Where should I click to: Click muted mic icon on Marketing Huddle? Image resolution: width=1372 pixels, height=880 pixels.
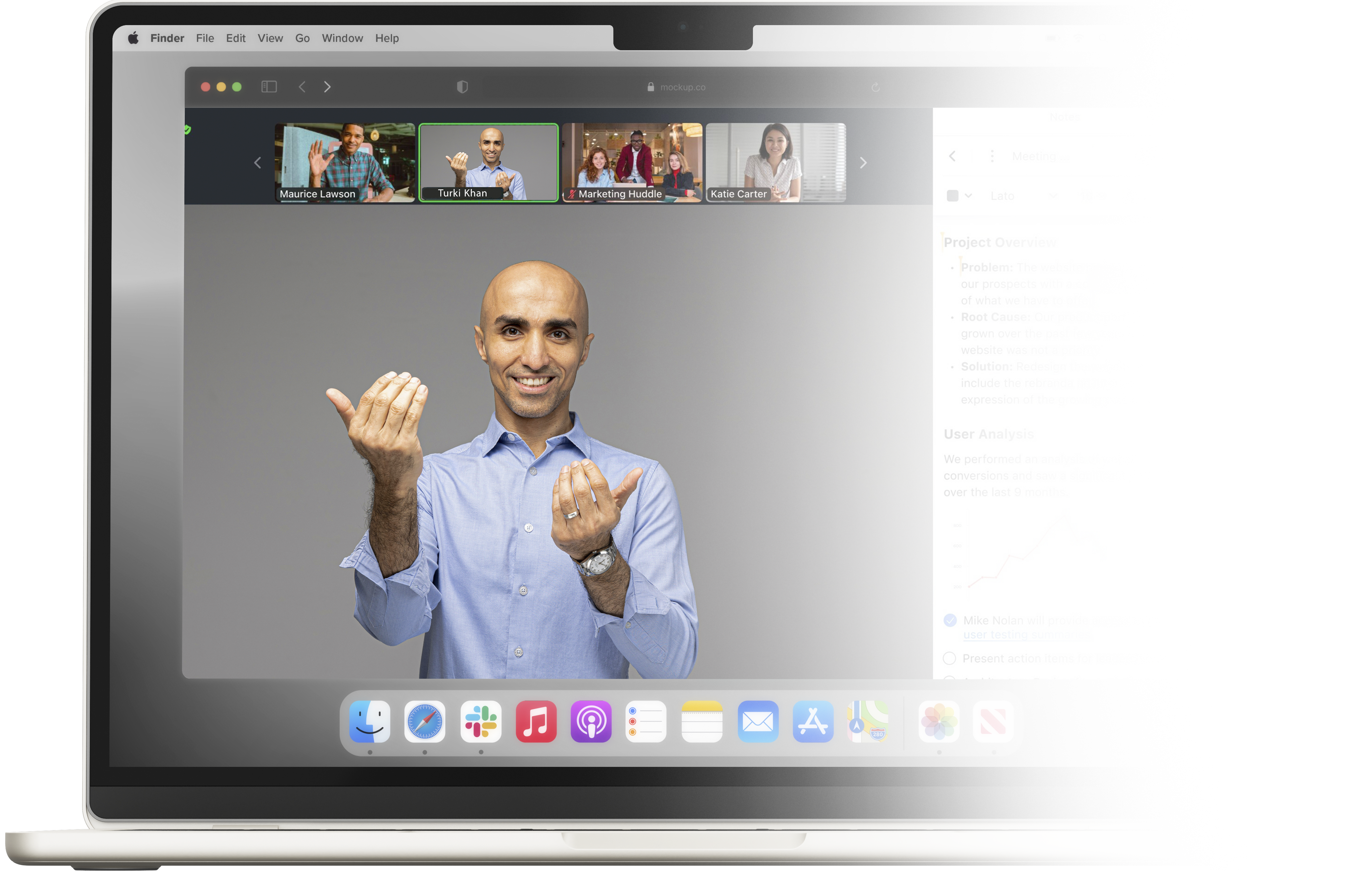click(571, 194)
